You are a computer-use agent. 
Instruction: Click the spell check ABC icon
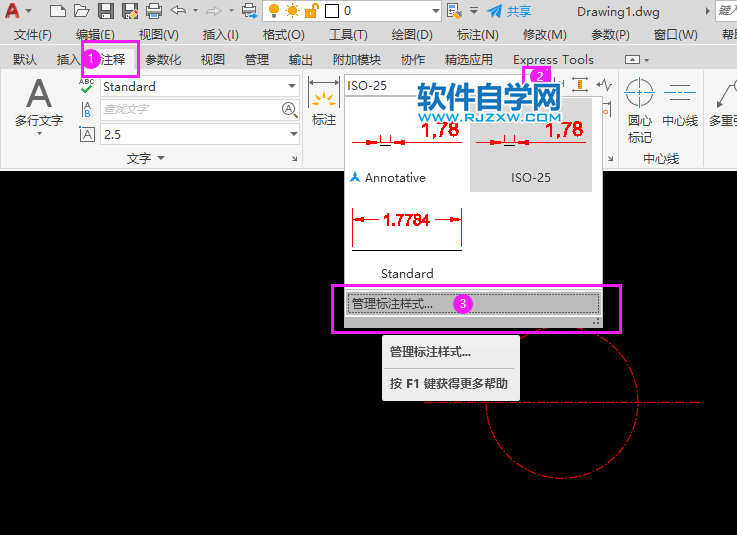86,87
